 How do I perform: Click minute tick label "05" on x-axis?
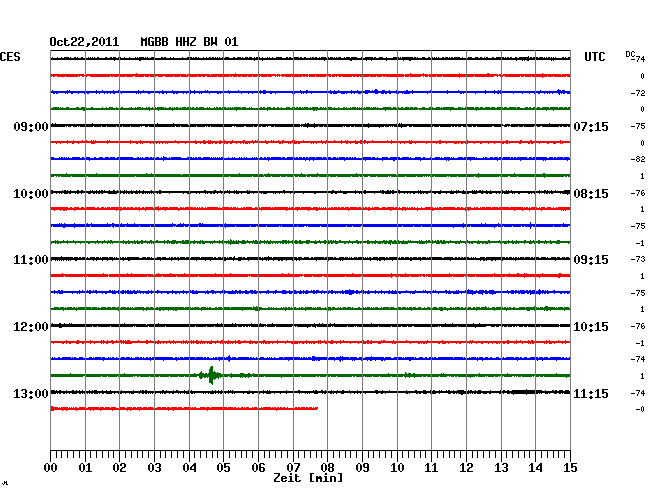point(223,468)
